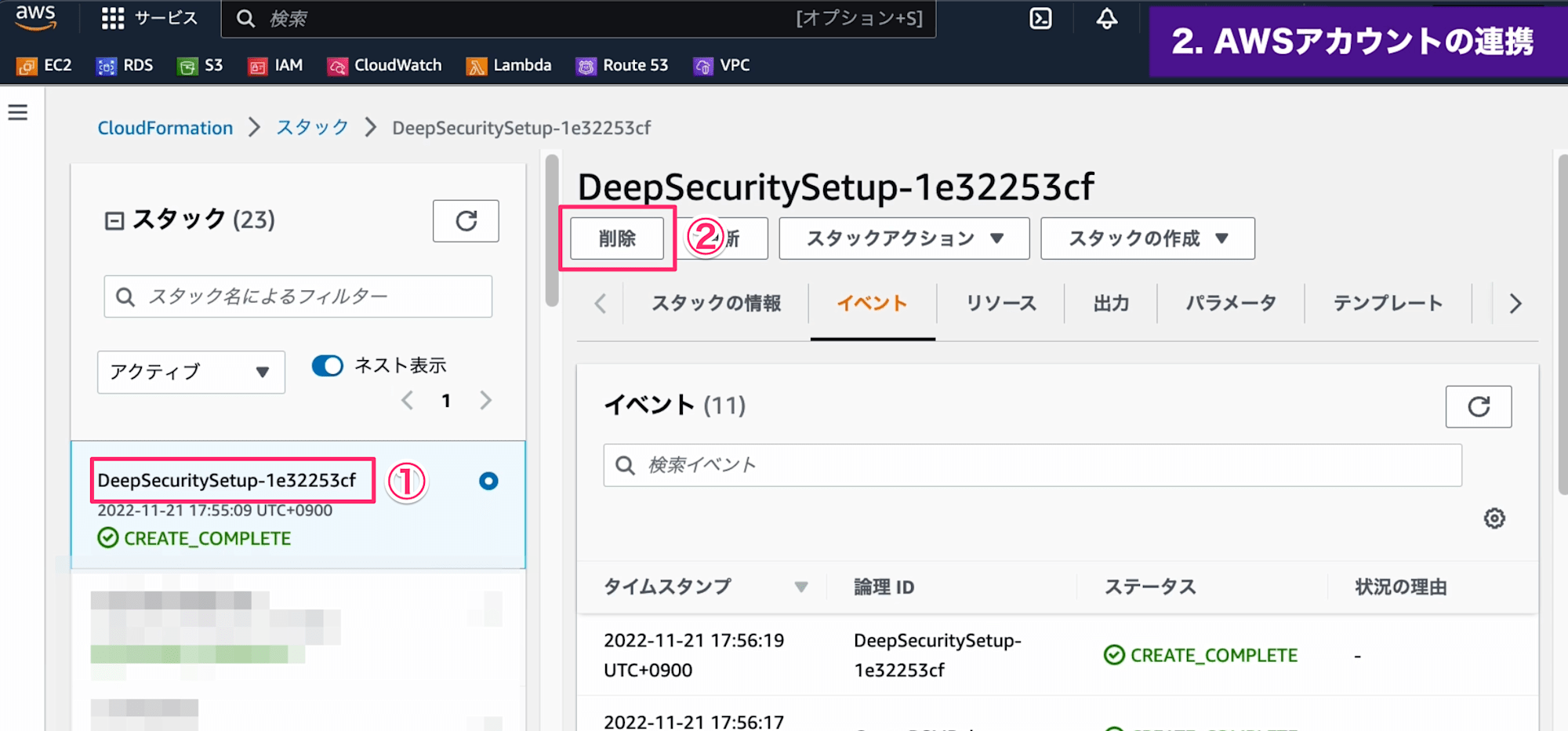The height and width of the screenshot is (731, 1568).
Task: Switch to イベント tab
Action: [872, 304]
